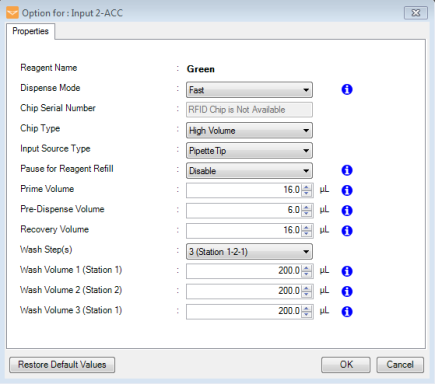This screenshot has width=435, height=384.
Task: Decrease Wash Volume 1 with down arrow
Action: 307,274
